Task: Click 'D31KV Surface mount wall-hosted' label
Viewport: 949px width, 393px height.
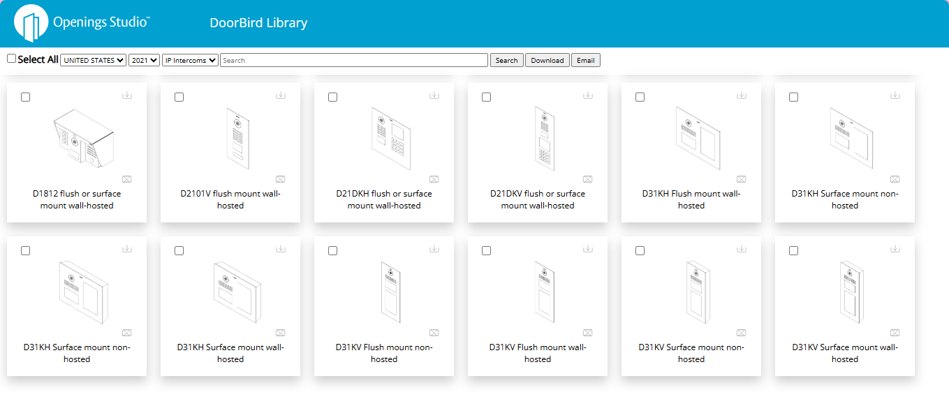Action: (x=846, y=354)
